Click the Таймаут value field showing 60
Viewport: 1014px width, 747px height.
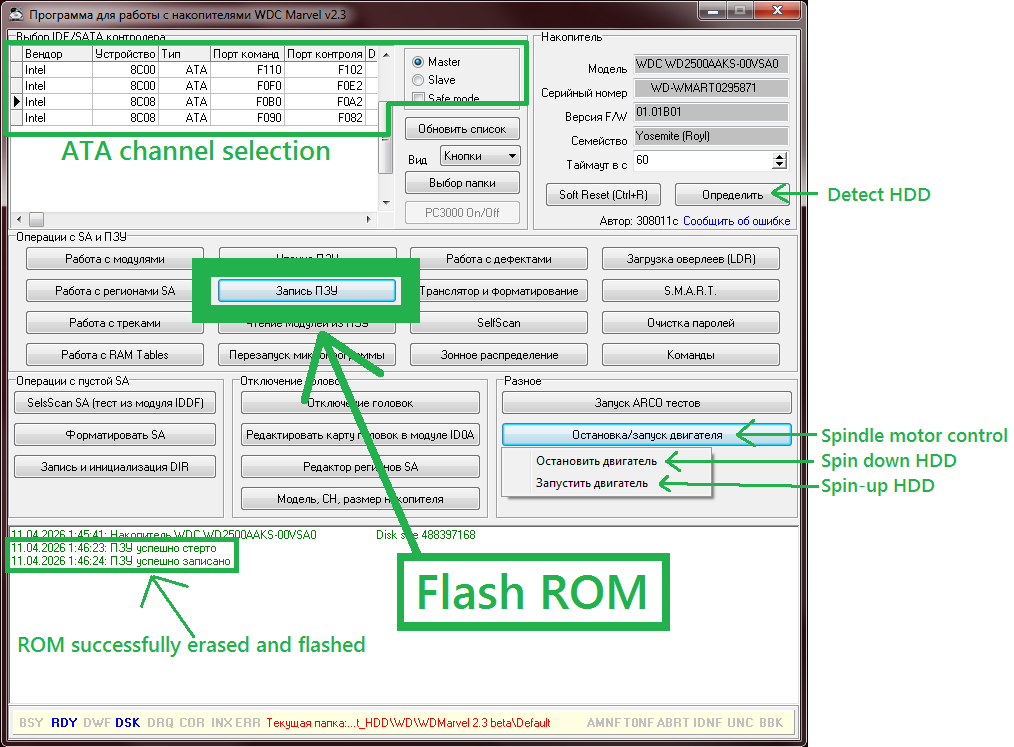[x=703, y=160]
